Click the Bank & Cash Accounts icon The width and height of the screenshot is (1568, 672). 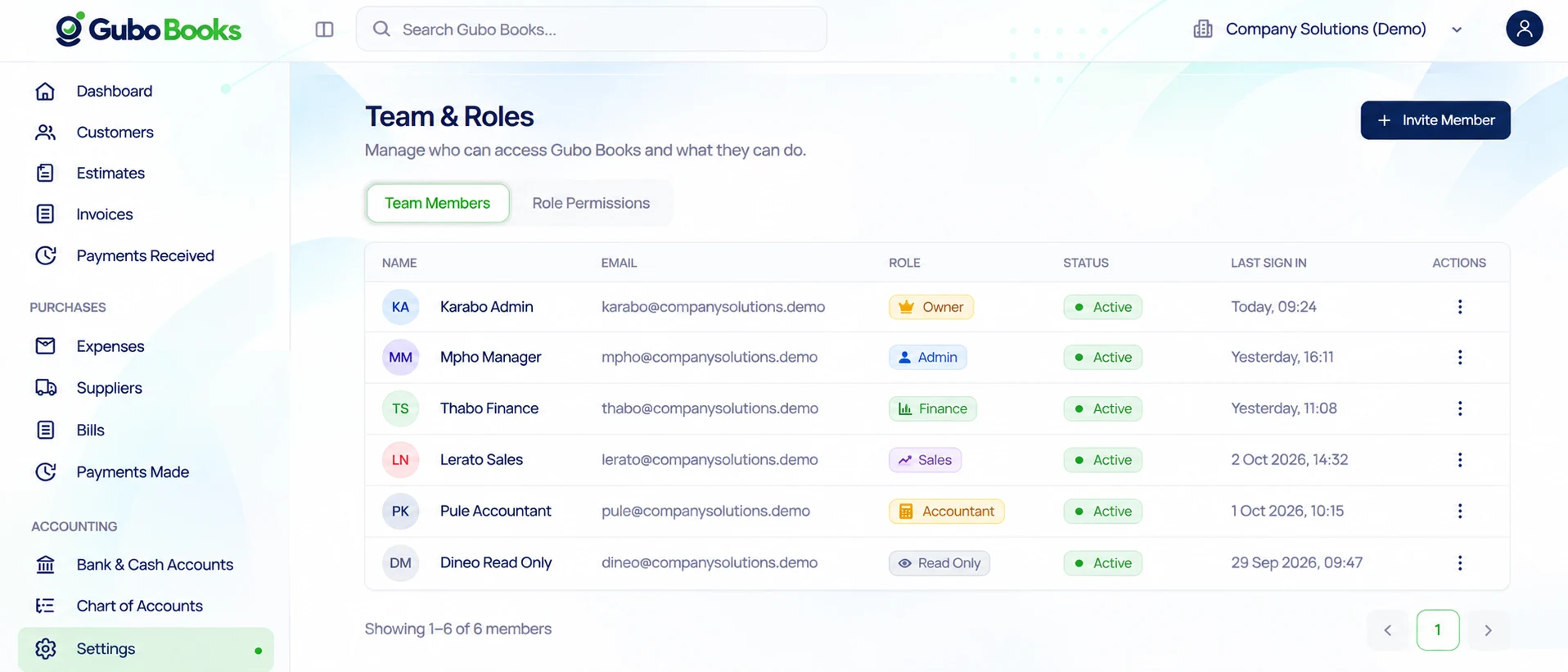(46, 564)
